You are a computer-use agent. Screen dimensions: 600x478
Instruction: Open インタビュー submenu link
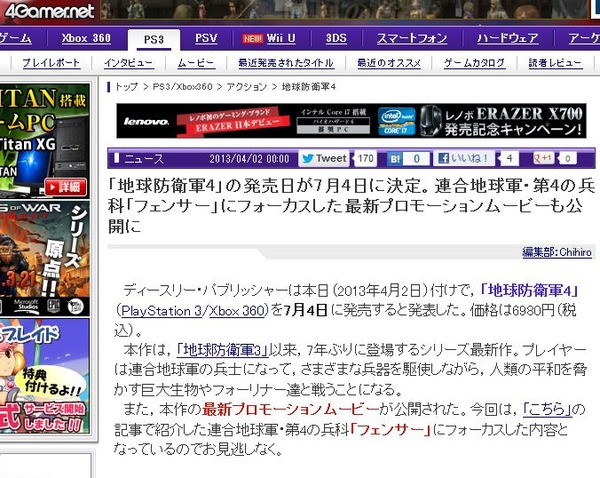[129, 63]
